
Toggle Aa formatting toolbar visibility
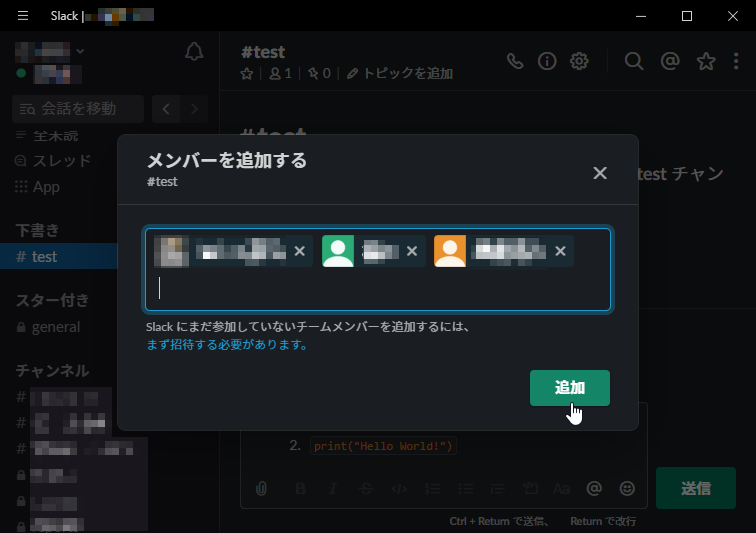562,489
